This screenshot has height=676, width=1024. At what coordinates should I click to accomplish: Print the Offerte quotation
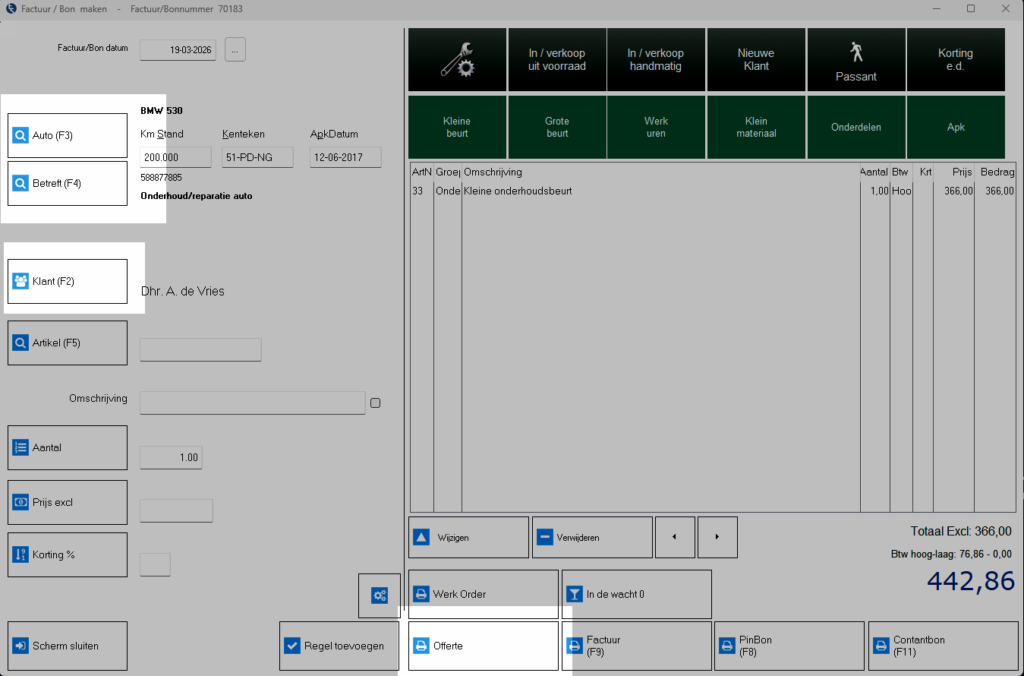[483, 646]
